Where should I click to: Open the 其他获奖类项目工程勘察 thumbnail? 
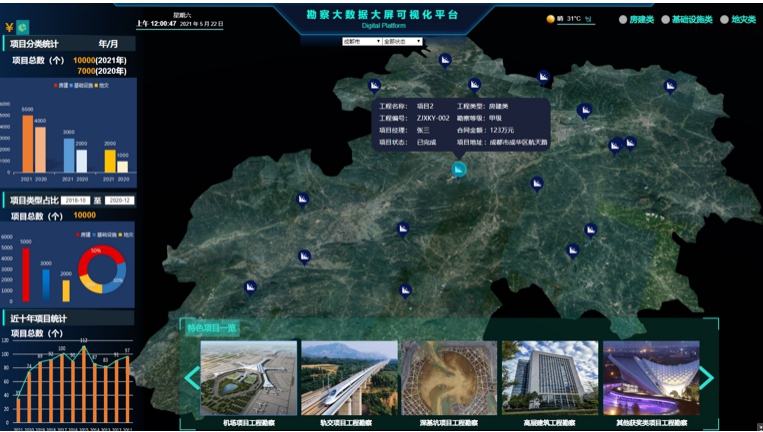coord(651,378)
